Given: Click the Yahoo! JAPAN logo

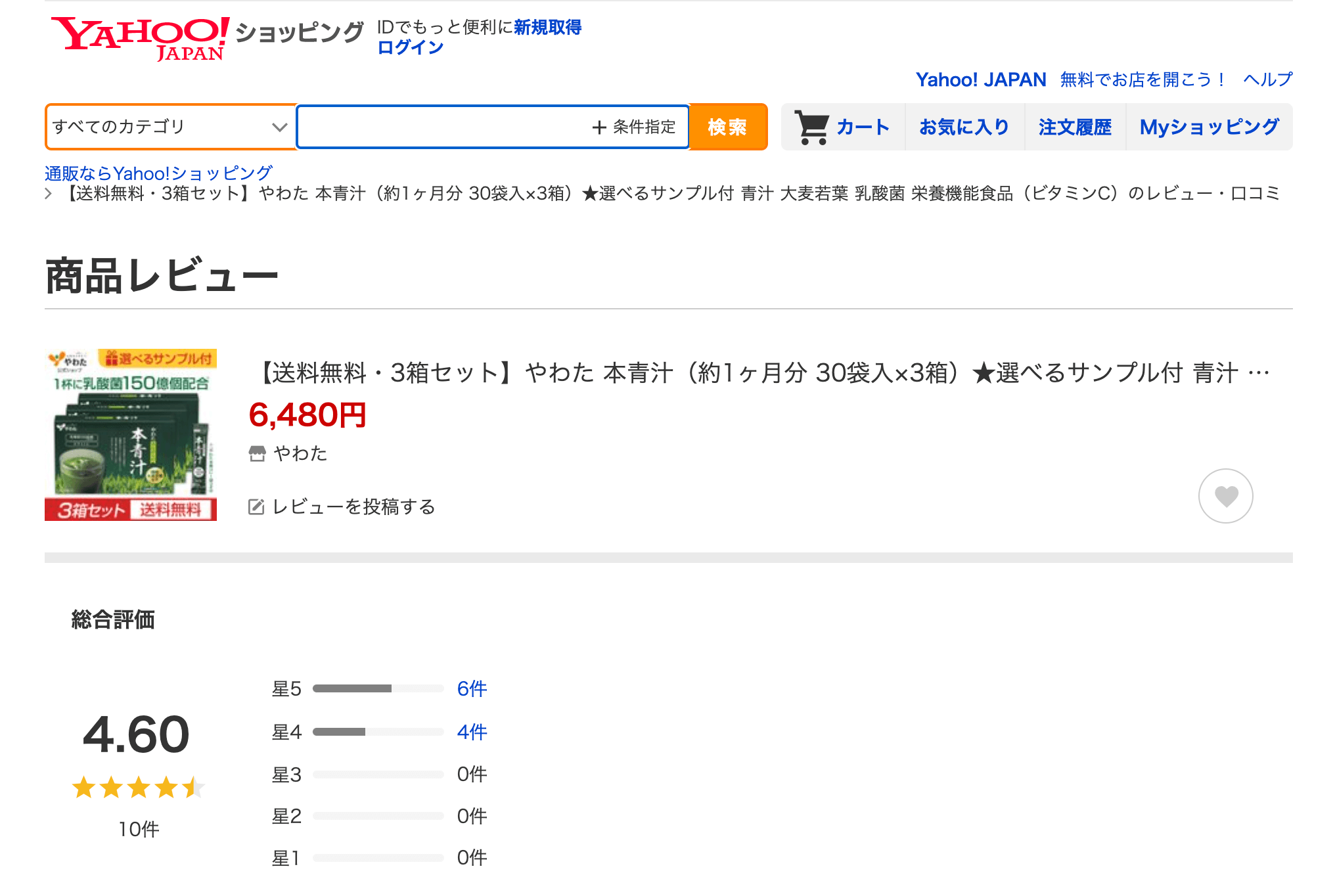Looking at the screenshot, I should (x=140, y=38).
